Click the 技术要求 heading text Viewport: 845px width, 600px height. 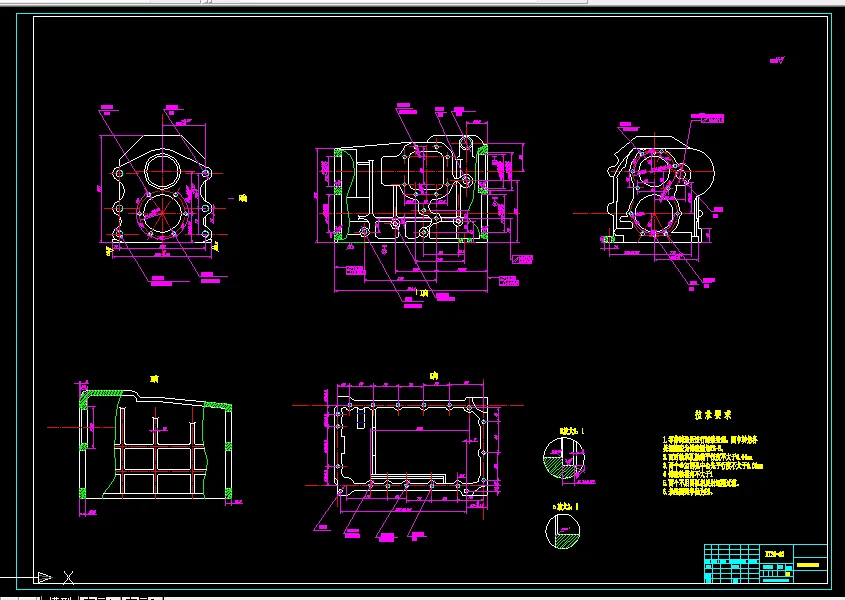(x=715, y=414)
